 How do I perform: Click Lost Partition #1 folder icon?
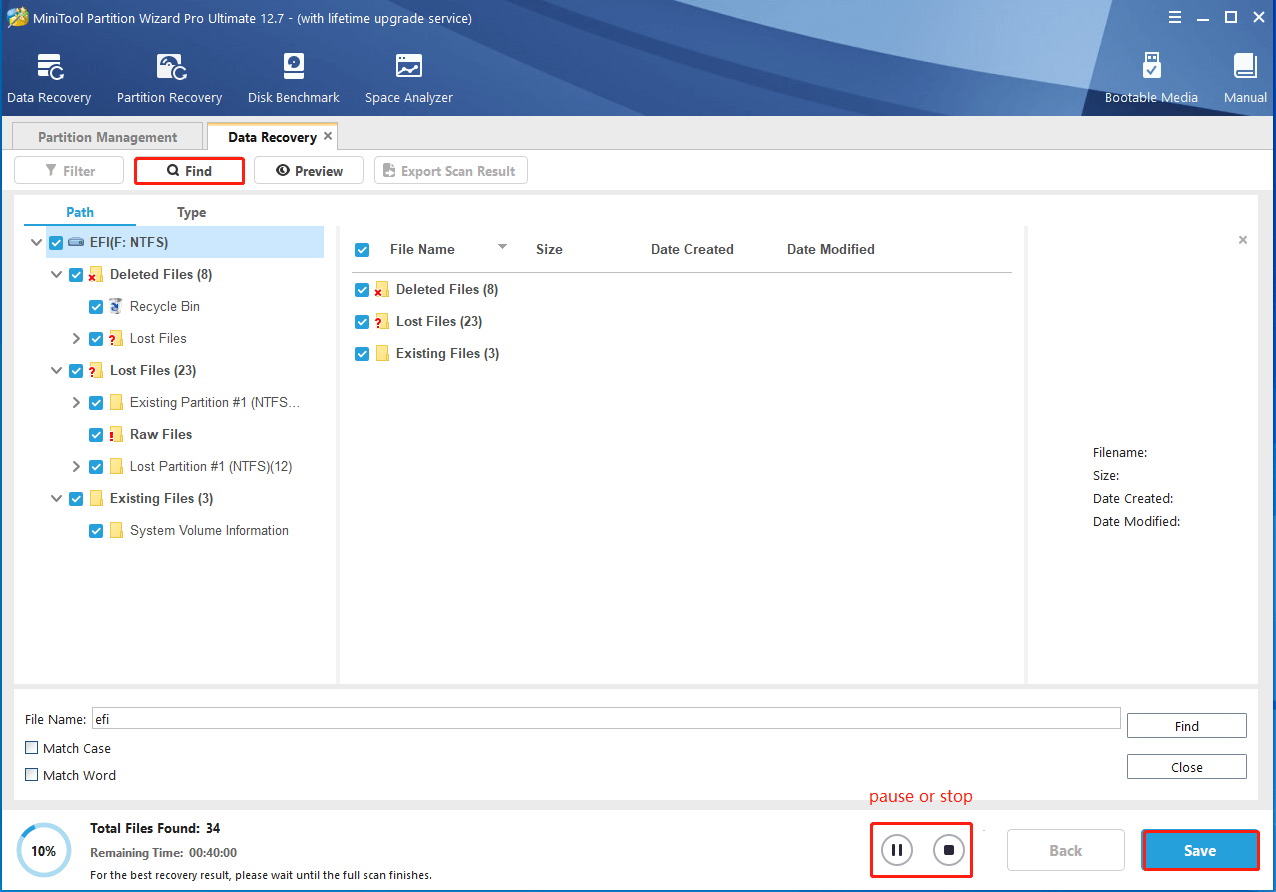(116, 466)
